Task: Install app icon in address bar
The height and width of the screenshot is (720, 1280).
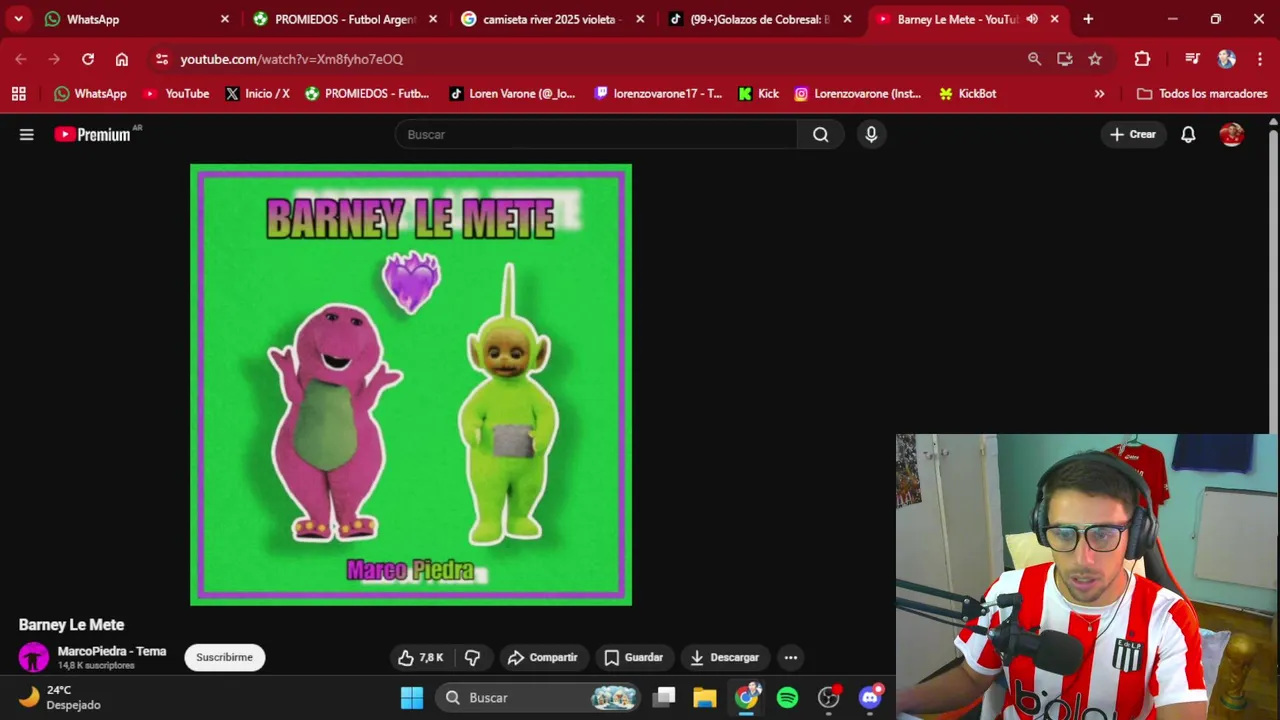Action: (1065, 59)
